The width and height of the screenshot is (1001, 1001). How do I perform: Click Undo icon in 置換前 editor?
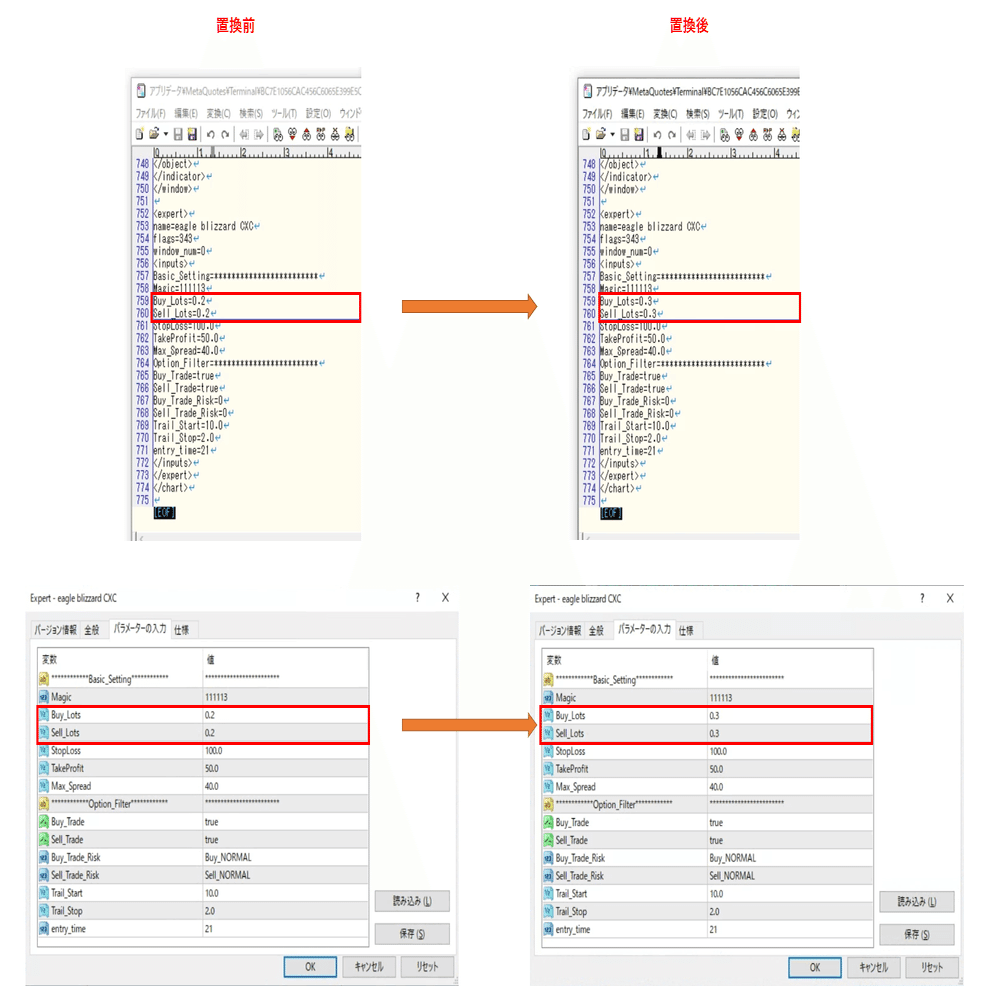coord(211,134)
